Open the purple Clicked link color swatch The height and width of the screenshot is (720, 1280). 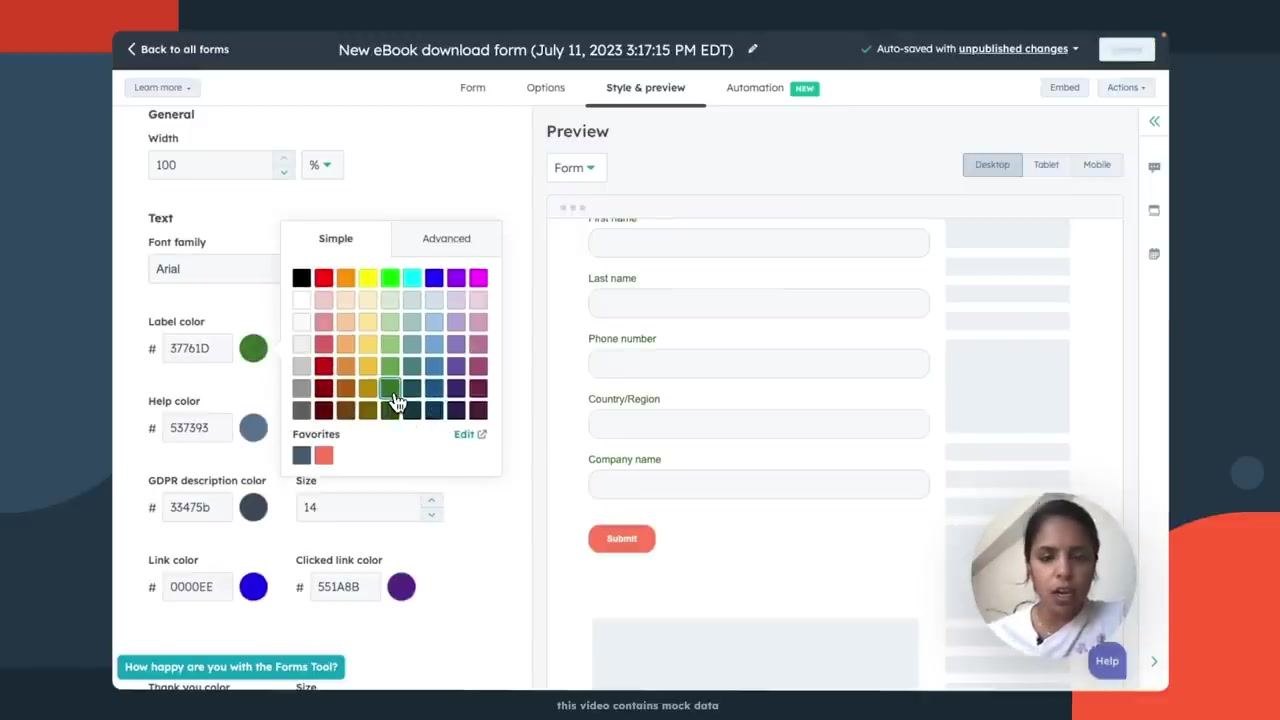coord(401,587)
